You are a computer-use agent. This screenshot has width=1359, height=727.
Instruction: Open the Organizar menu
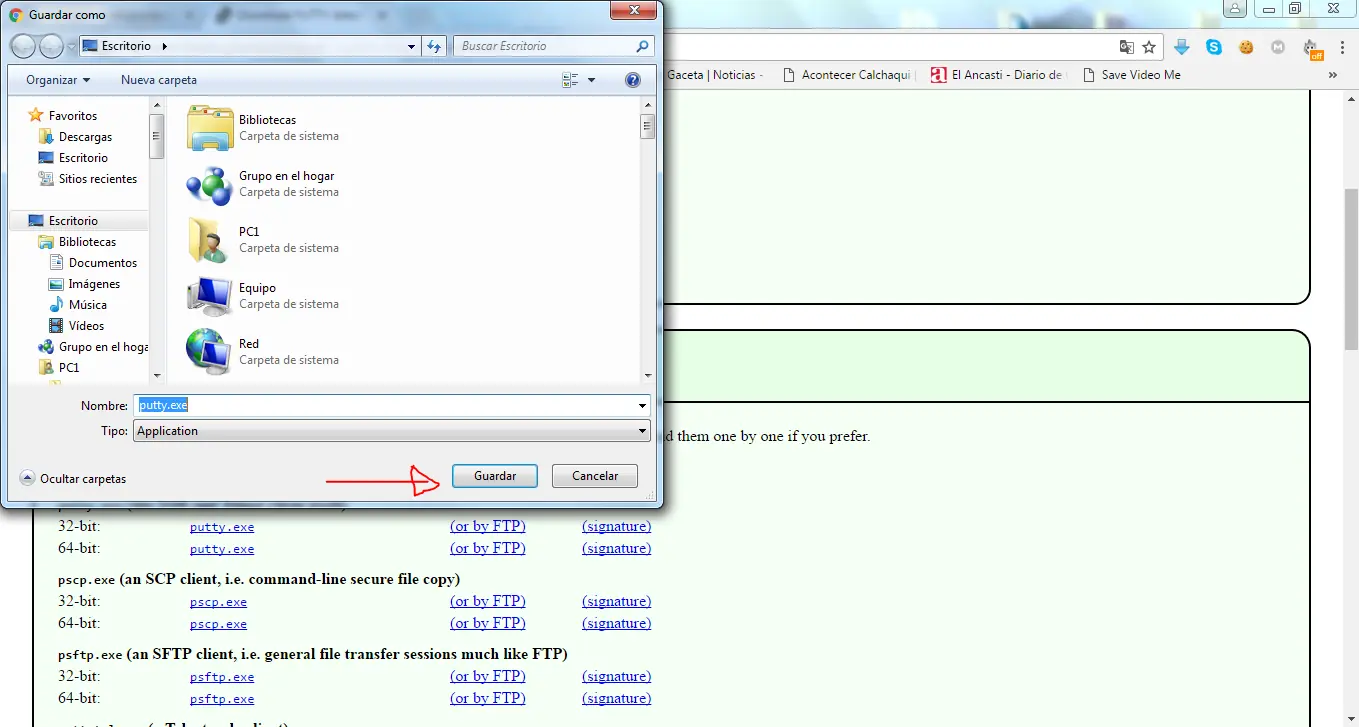(x=58, y=80)
